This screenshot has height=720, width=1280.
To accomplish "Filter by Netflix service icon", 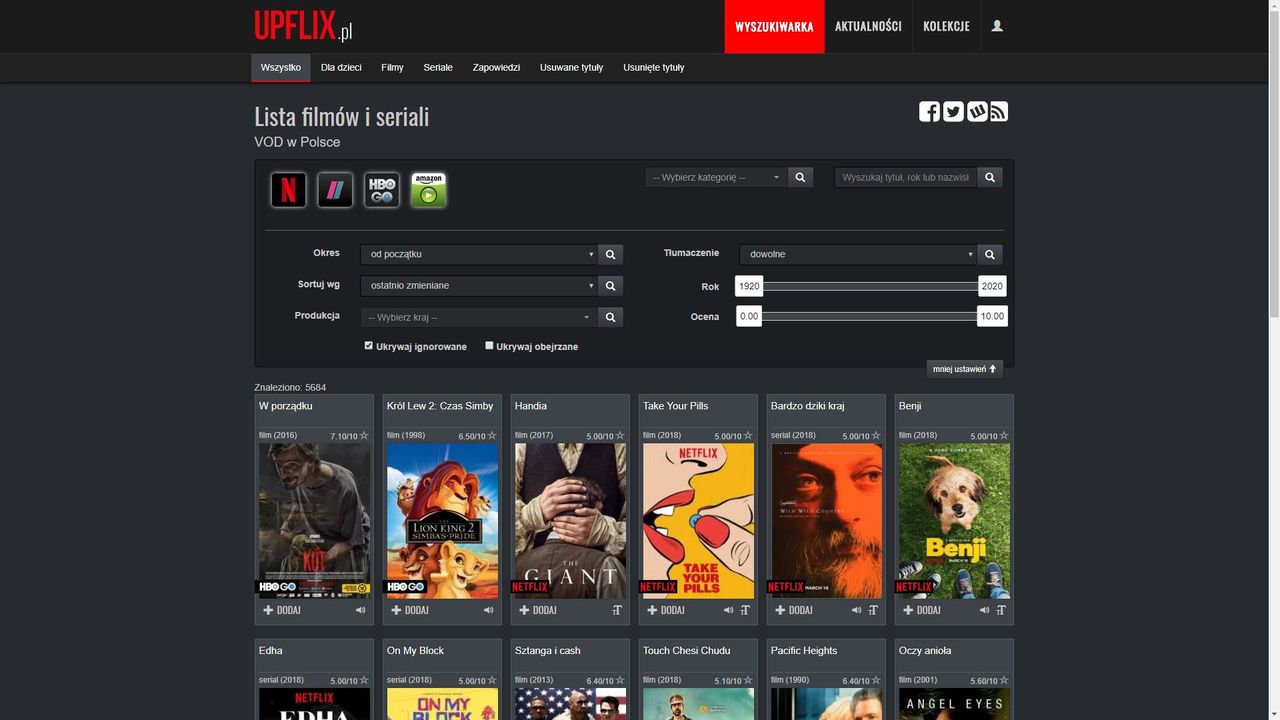I will pyautogui.click(x=288, y=190).
